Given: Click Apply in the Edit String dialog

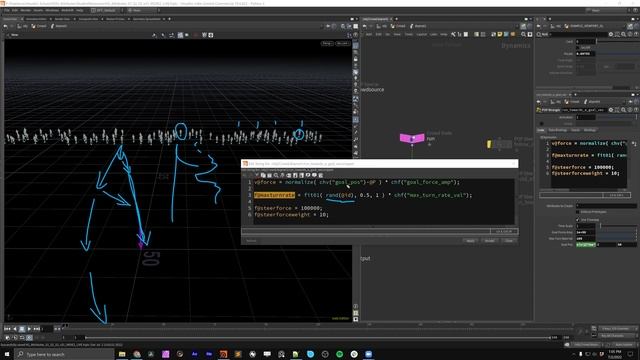Looking at the screenshot, I should [470, 241].
